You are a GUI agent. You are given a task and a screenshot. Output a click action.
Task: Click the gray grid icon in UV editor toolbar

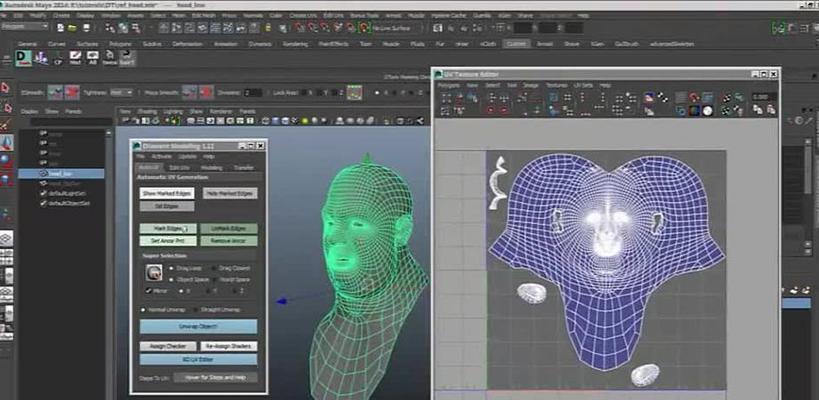point(681,98)
